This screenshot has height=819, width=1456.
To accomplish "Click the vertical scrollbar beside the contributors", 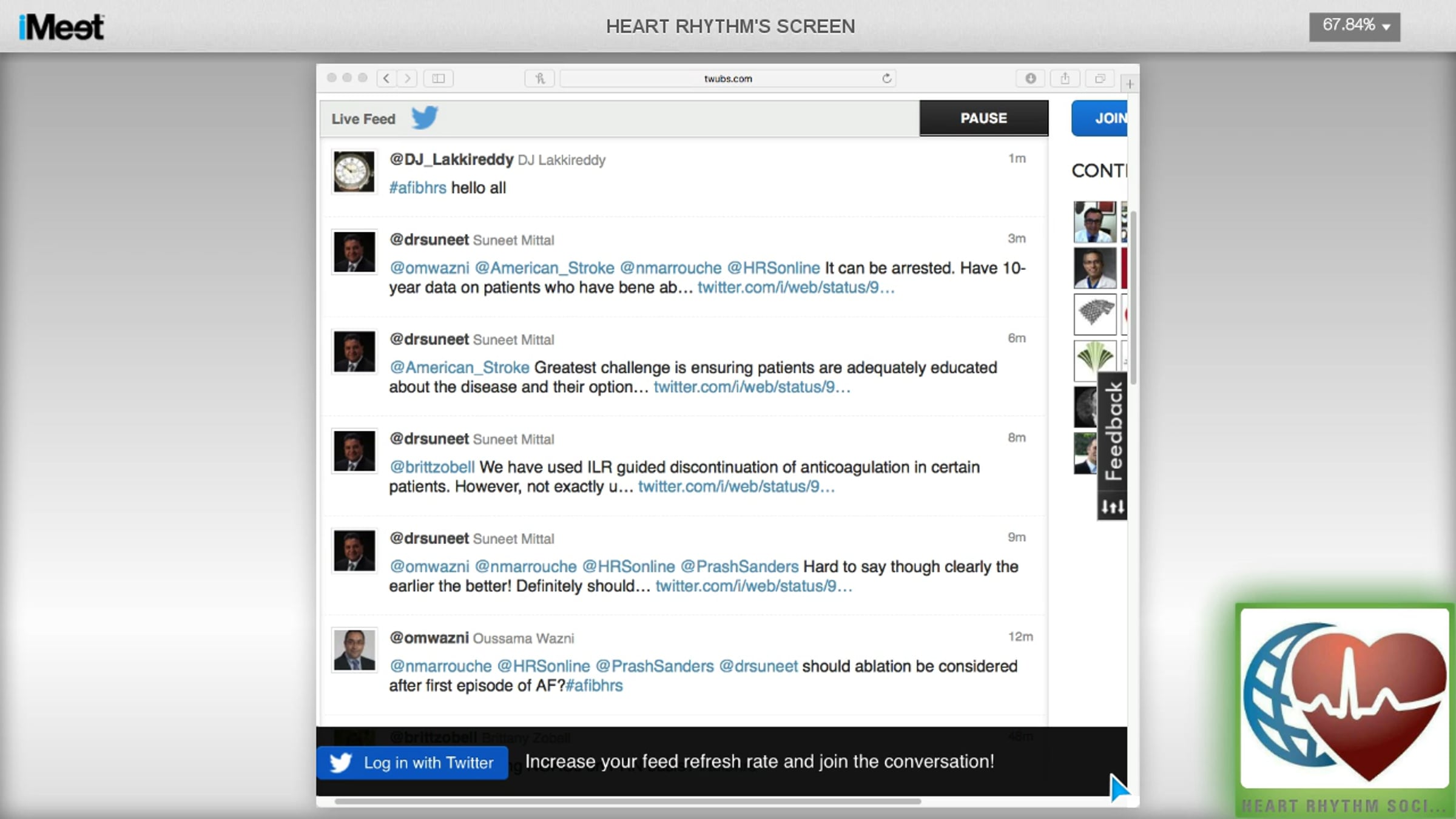I will point(1133,297).
